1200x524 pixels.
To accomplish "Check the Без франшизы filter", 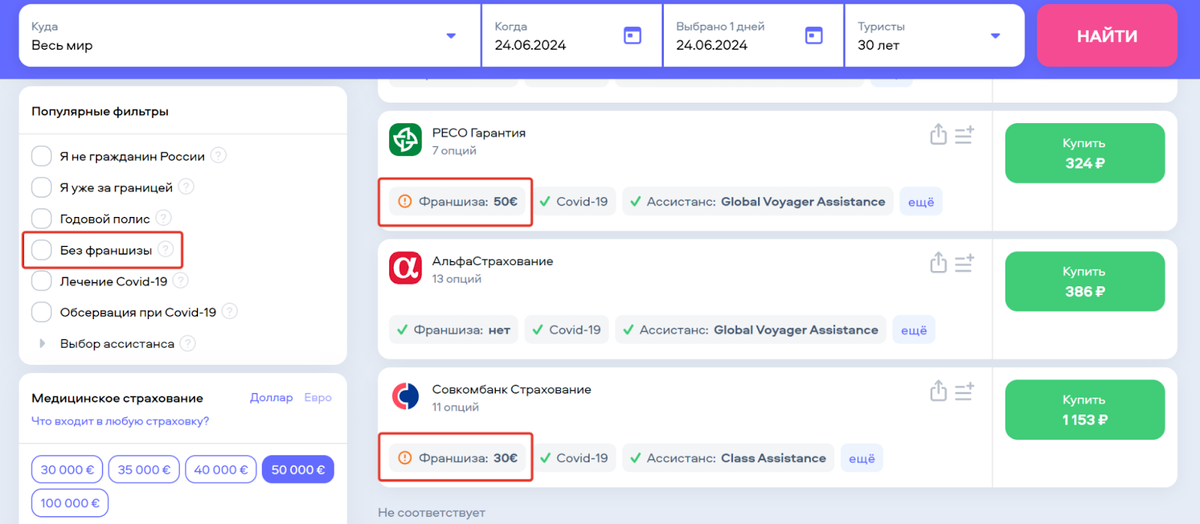I will pyautogui.click(x=41, y=250).
